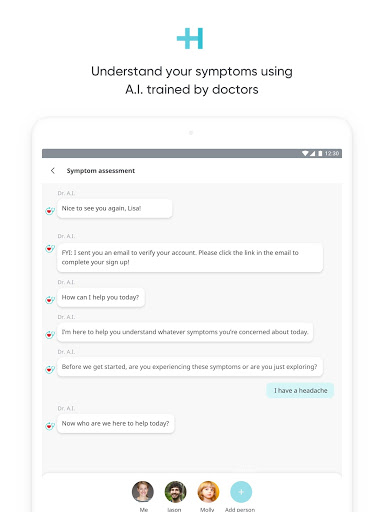Go back from Symptom assessment screen
The height and width of the screenshot is (512, 384).
tap(53, 171)
